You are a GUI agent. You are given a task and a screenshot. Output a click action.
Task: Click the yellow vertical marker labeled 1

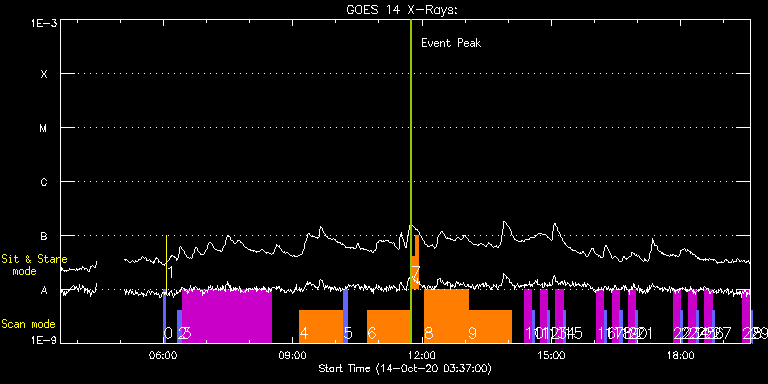point(167,263)
